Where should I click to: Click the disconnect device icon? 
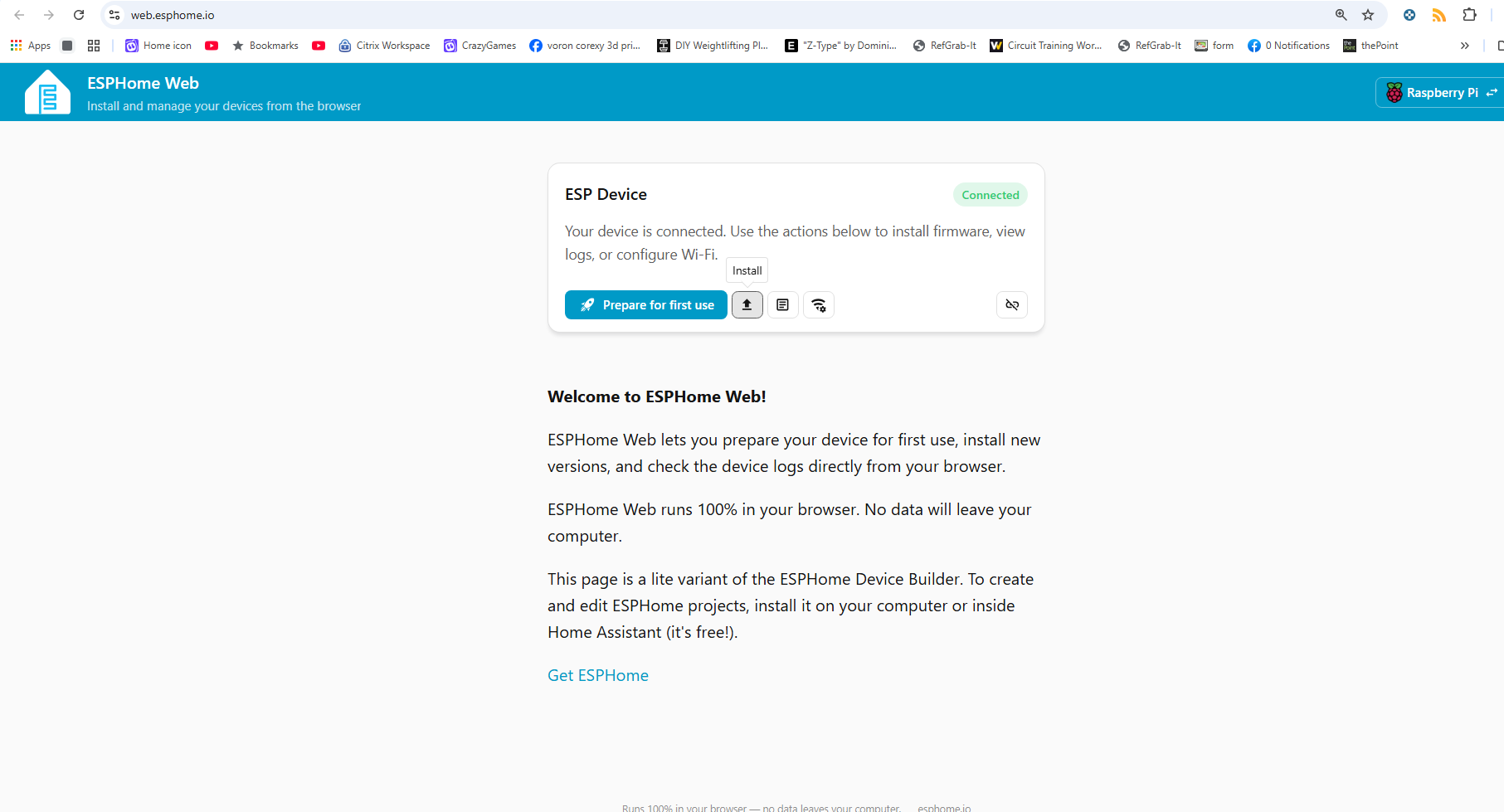click(x=1012, y=305)
